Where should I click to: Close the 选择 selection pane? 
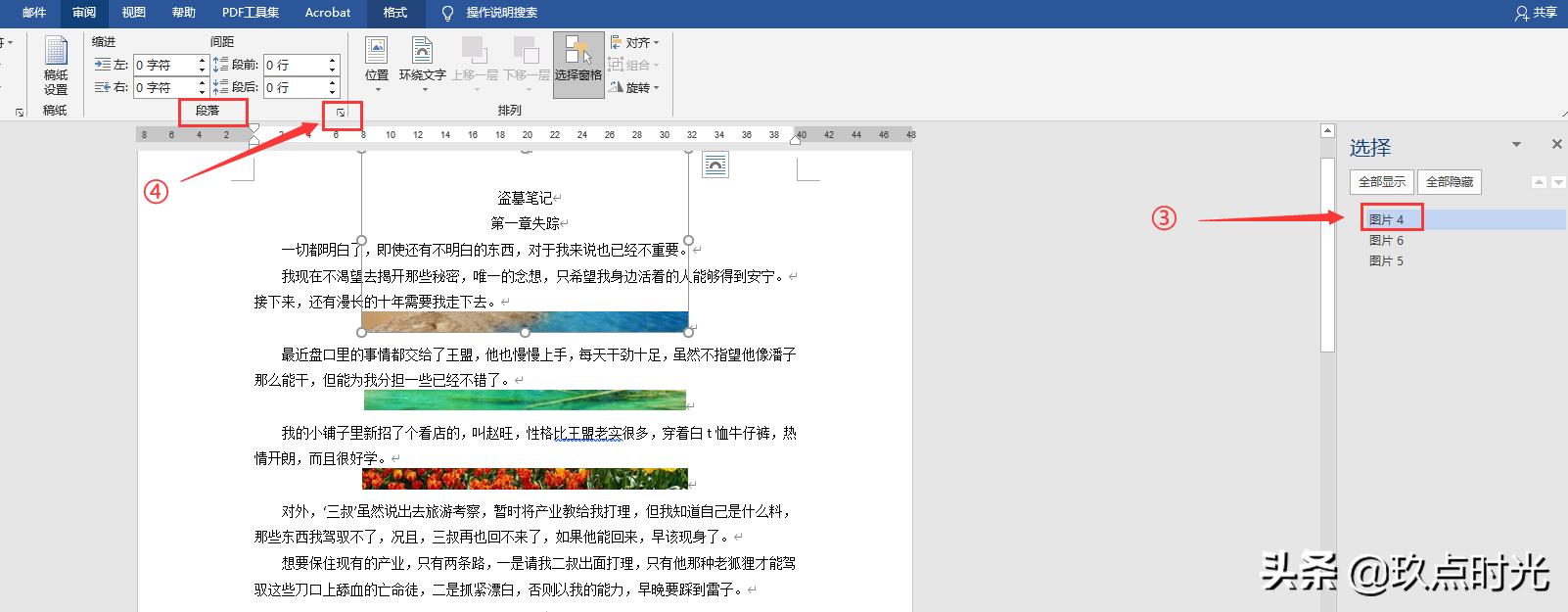(1557, 145)
